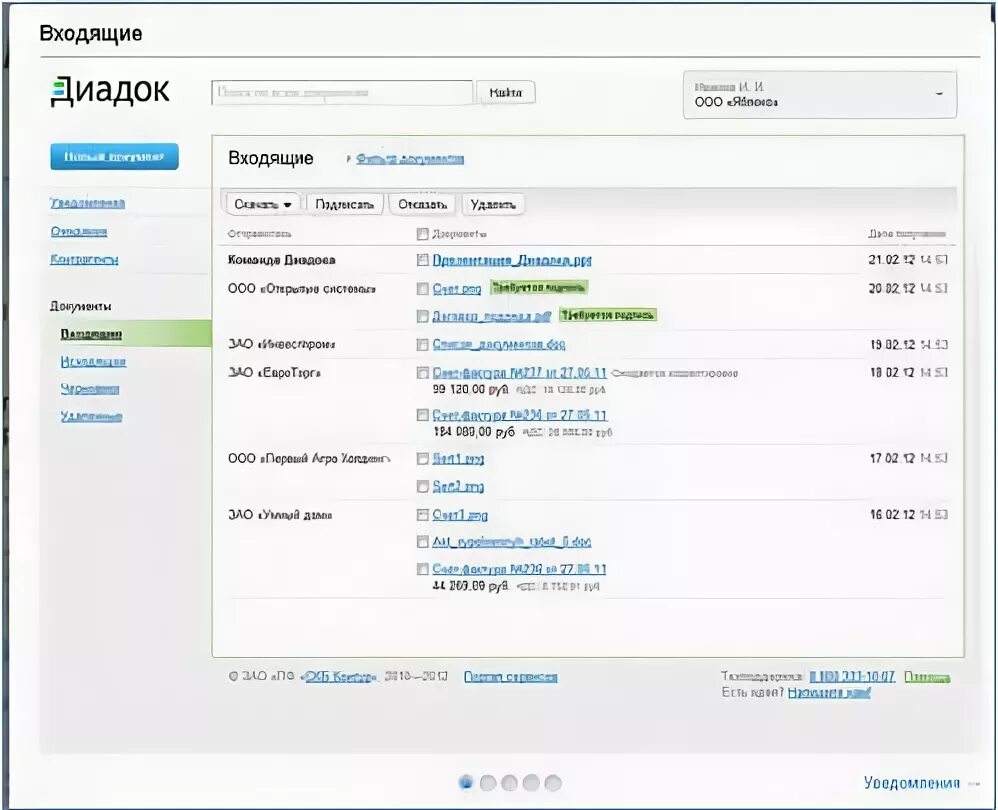The height and width of the screenshot is (810, 998).
Task: Check the 44 000 руб invoice checkbox
Action: [422, 569]
